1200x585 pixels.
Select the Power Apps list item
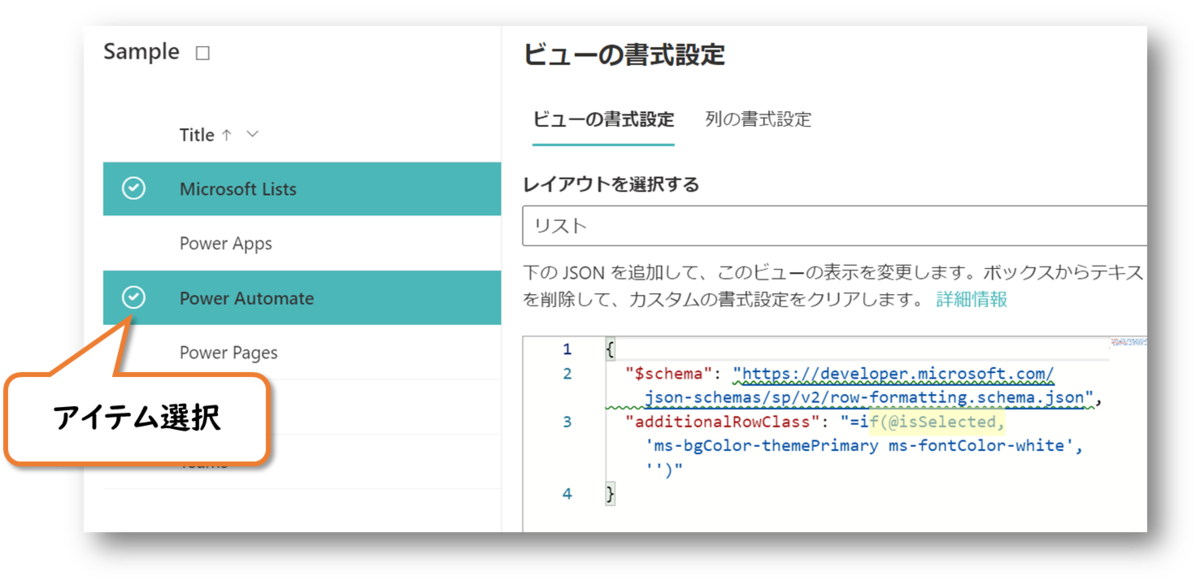pos(226,243)
